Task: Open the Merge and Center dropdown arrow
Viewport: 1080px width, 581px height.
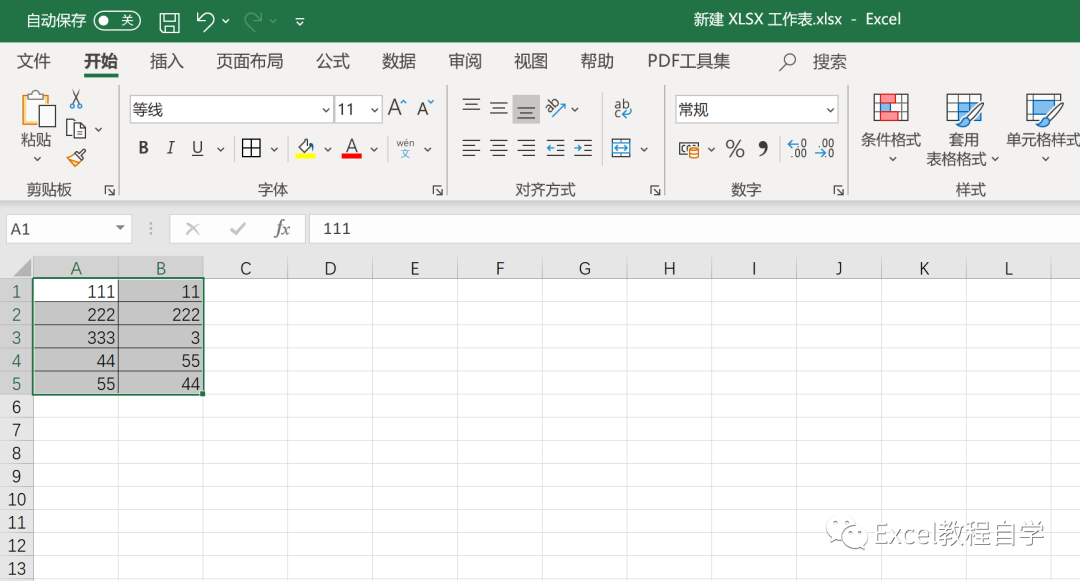Action: pos(644,149)
